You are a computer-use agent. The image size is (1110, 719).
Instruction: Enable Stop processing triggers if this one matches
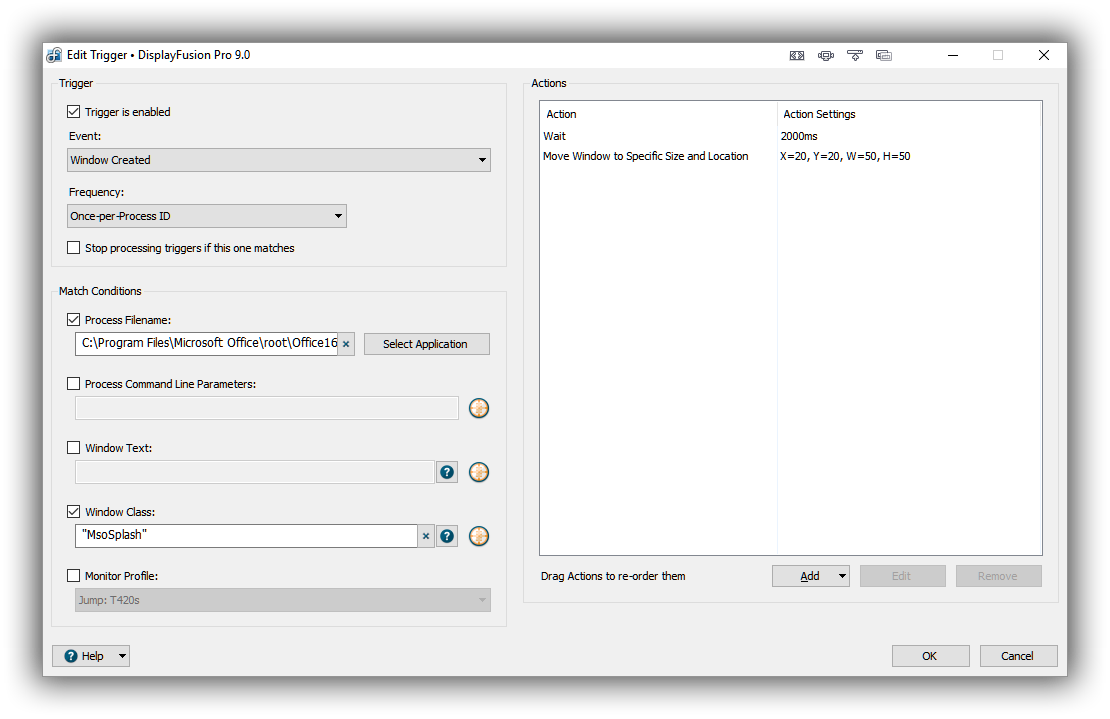(74, 248)
